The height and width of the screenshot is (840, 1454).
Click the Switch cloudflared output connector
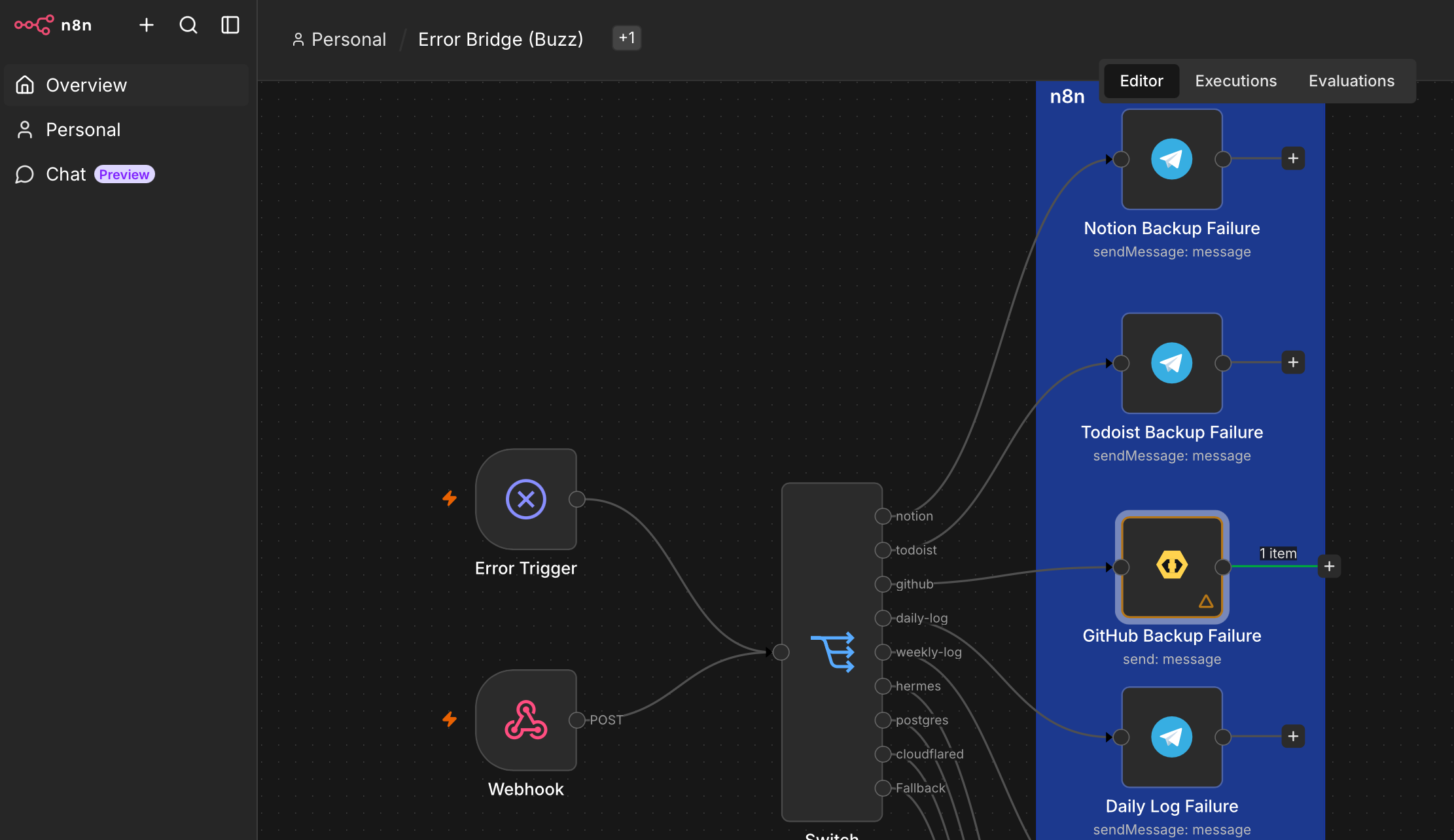pyautogui.click(x=883, y=754)
